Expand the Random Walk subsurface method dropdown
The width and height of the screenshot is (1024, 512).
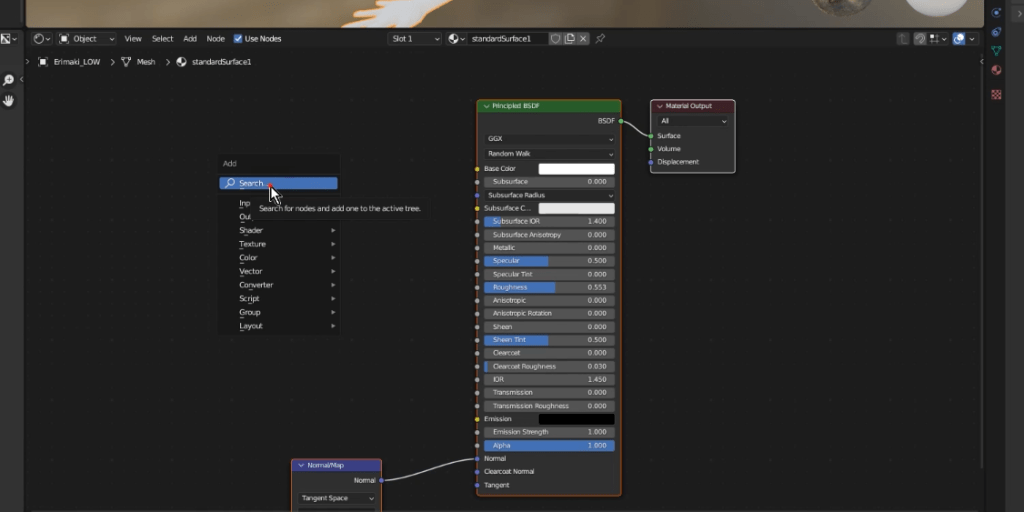[x=549, y=154]
